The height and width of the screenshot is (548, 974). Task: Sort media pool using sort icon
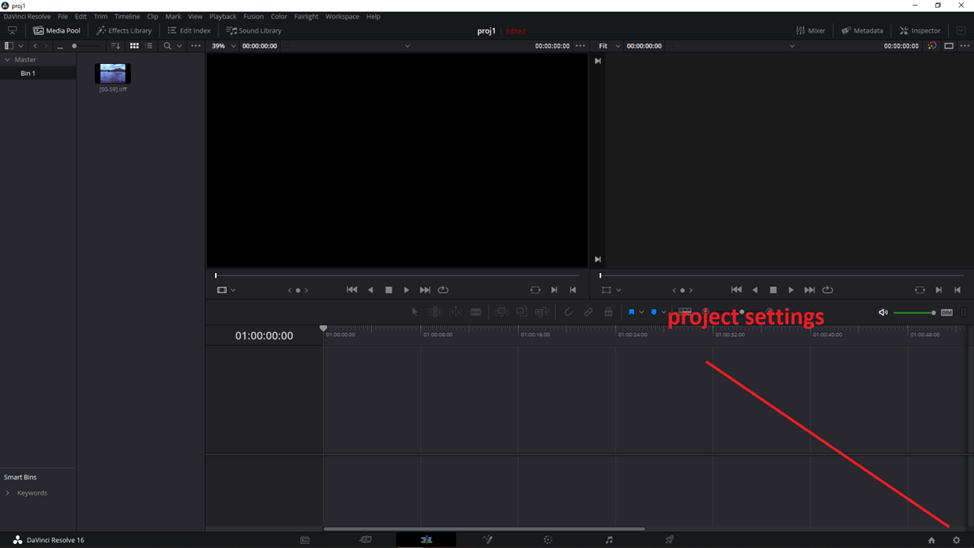[x=116, y=46]
